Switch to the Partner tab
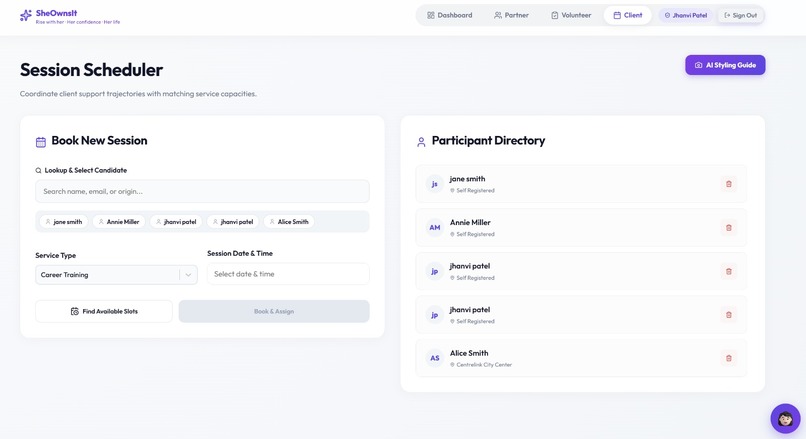The height and width of the screenshot is (439, 806). (x=511, y=15)
